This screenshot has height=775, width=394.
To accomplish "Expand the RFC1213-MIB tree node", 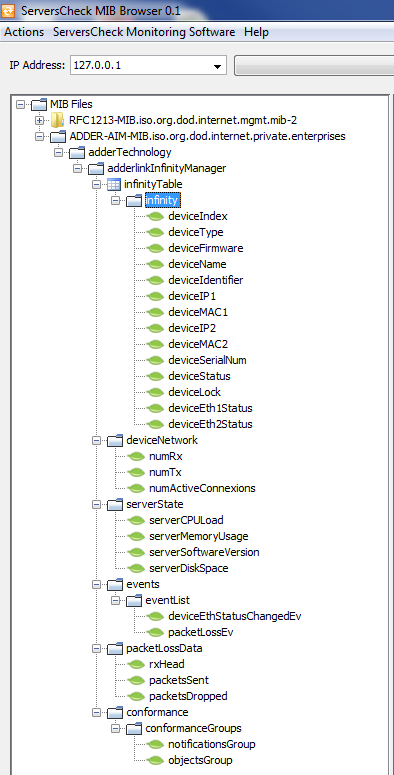I will (x=40, y=120).
